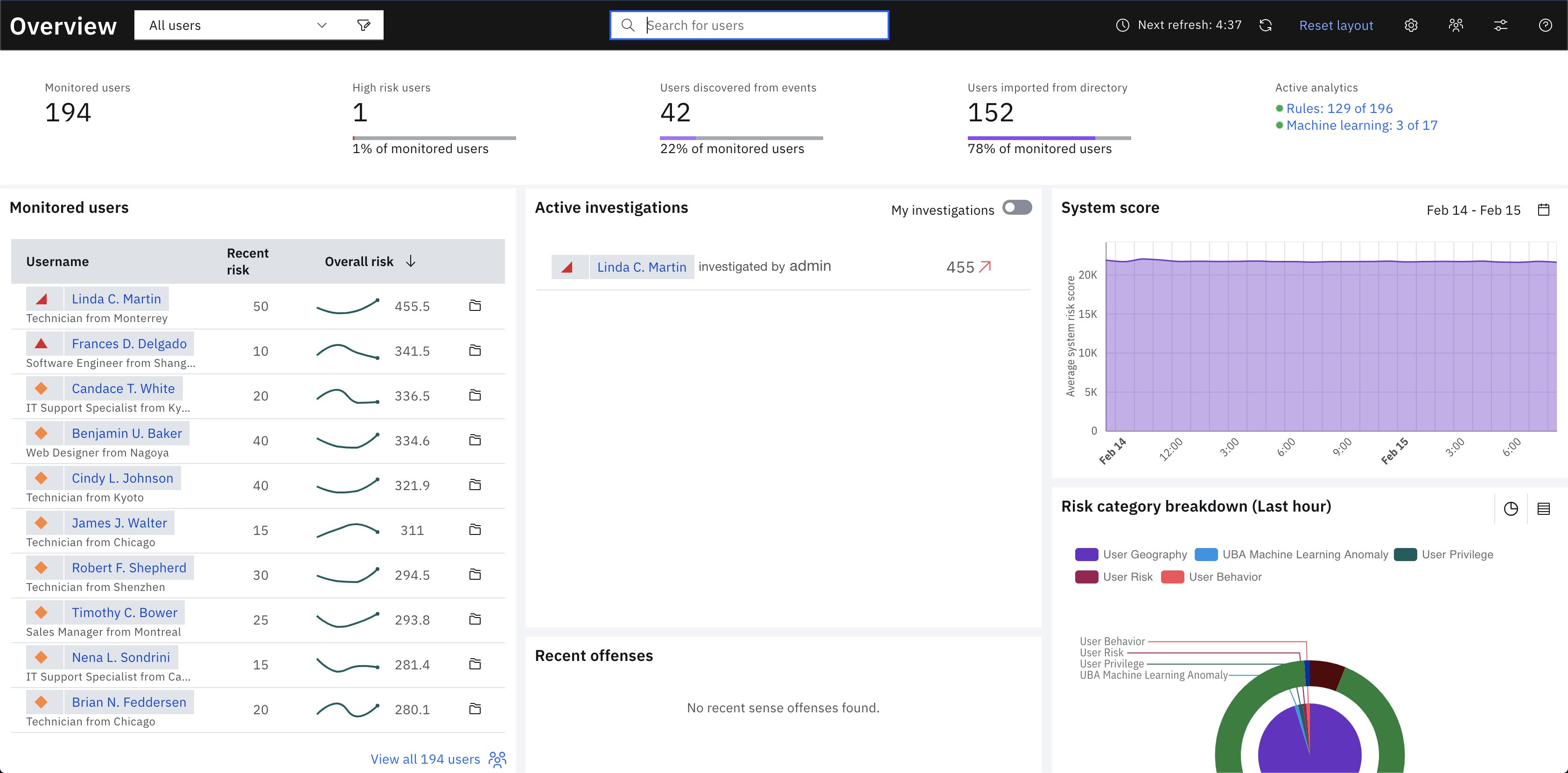Open the settings gear icon
Screen dimensions: 1568x773
tap(1411, 25)
